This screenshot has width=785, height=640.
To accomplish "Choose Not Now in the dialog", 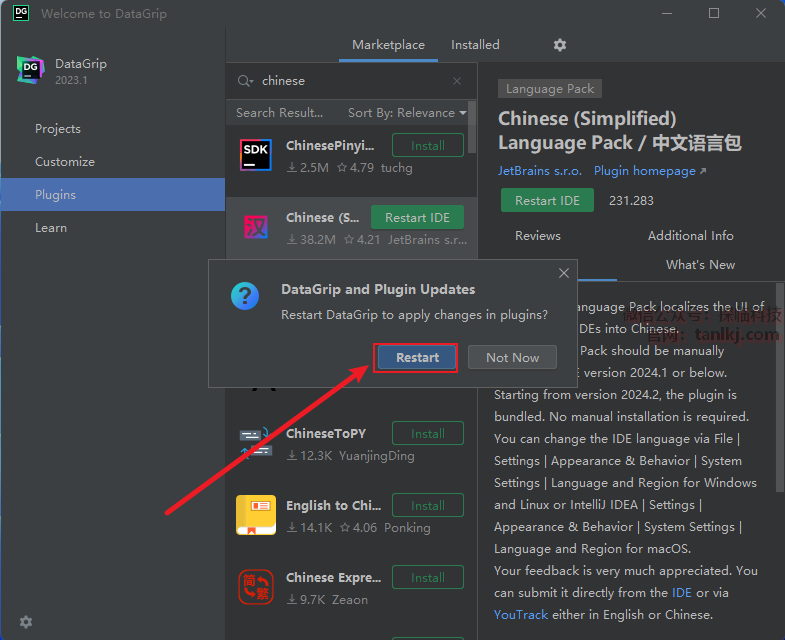I will [512, 358].
